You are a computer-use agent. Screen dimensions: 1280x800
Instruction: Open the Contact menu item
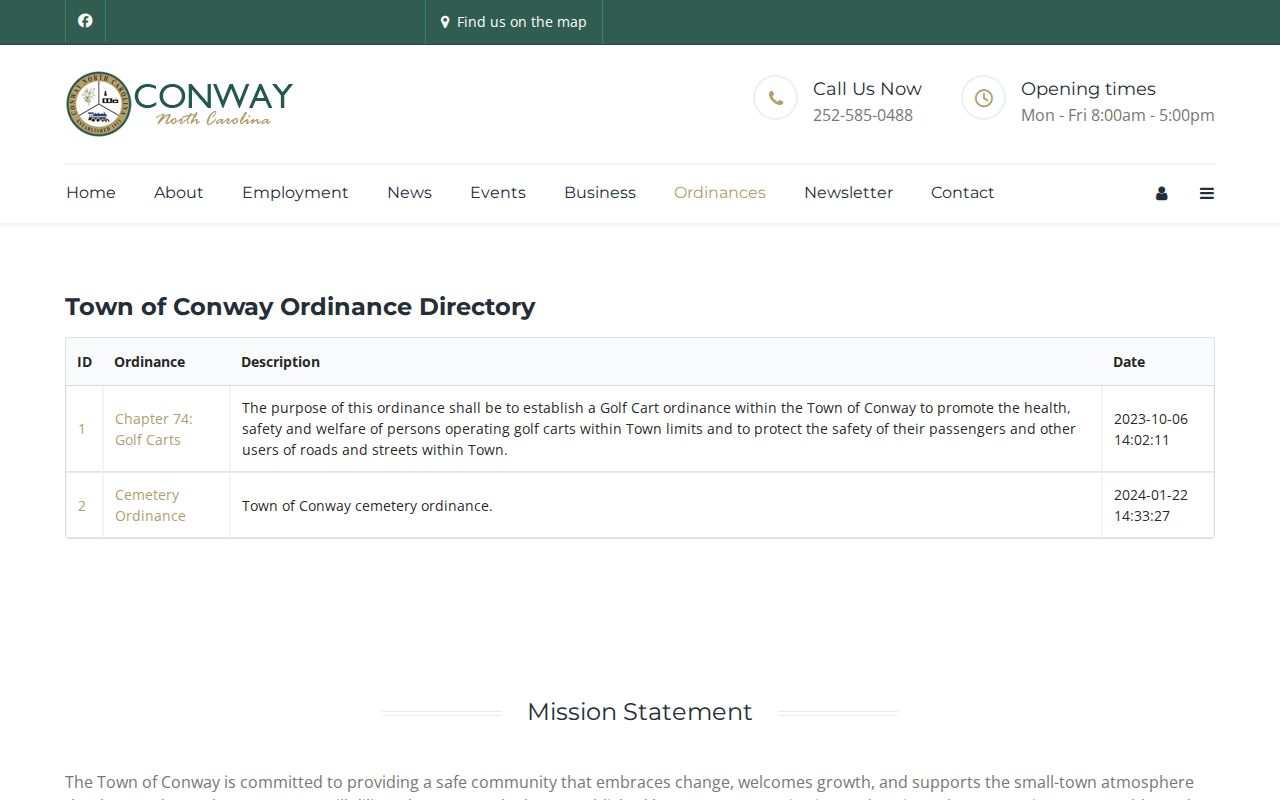pos(962,193)
